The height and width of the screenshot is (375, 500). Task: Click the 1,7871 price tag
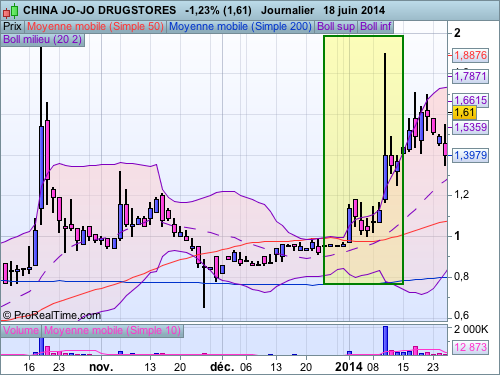point(470,76)
